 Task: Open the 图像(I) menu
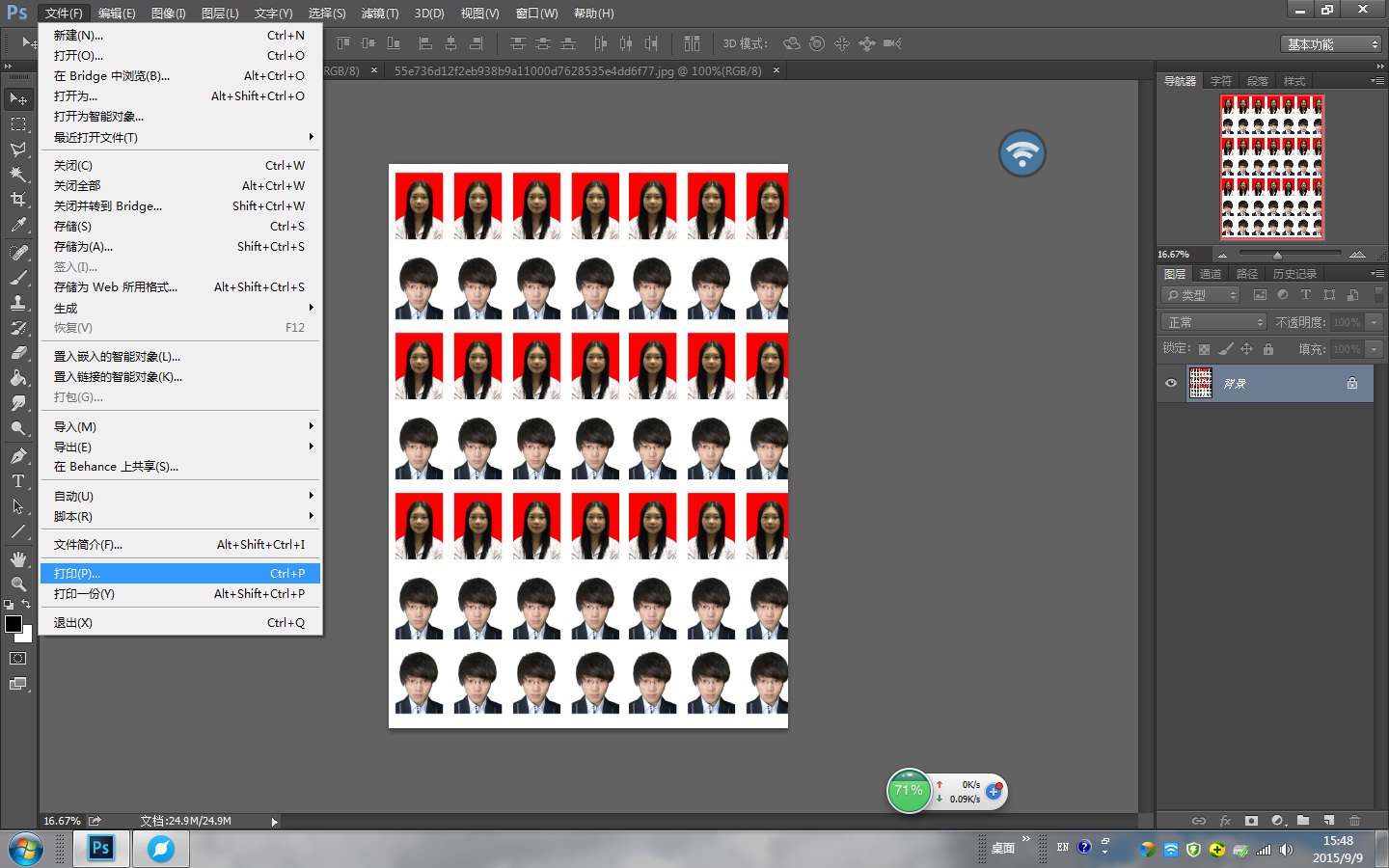[168, 13]
